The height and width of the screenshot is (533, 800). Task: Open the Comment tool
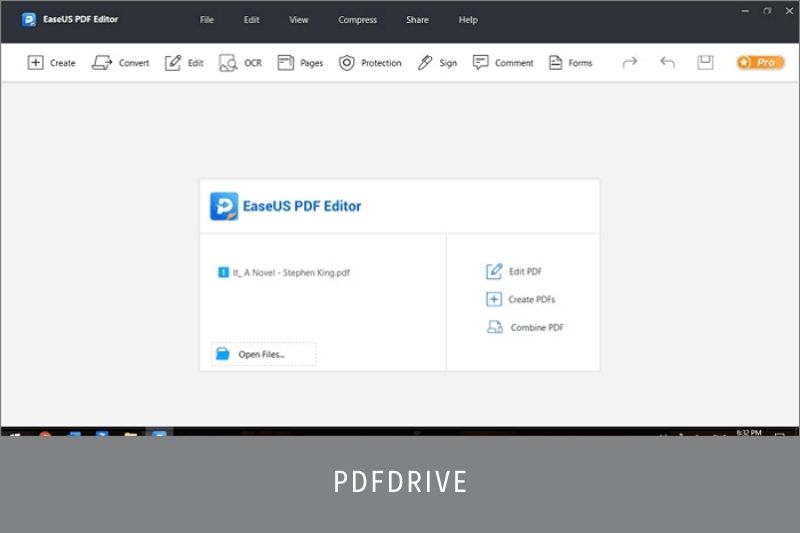[x=503, y=63]
